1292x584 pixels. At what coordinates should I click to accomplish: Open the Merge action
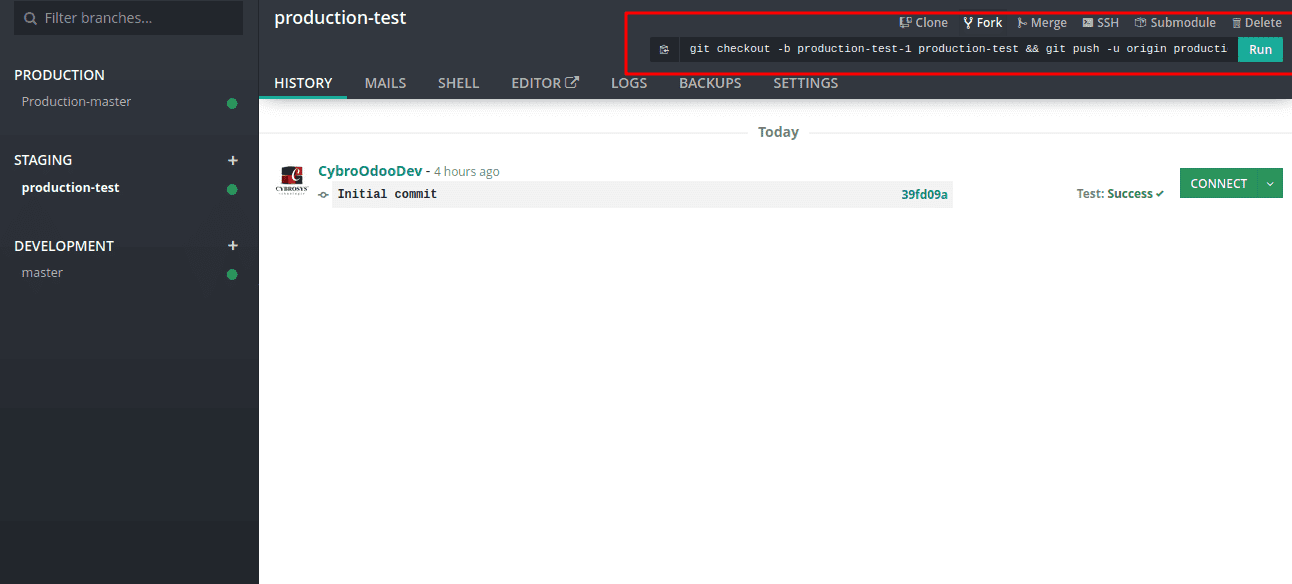coord(1042,22)
